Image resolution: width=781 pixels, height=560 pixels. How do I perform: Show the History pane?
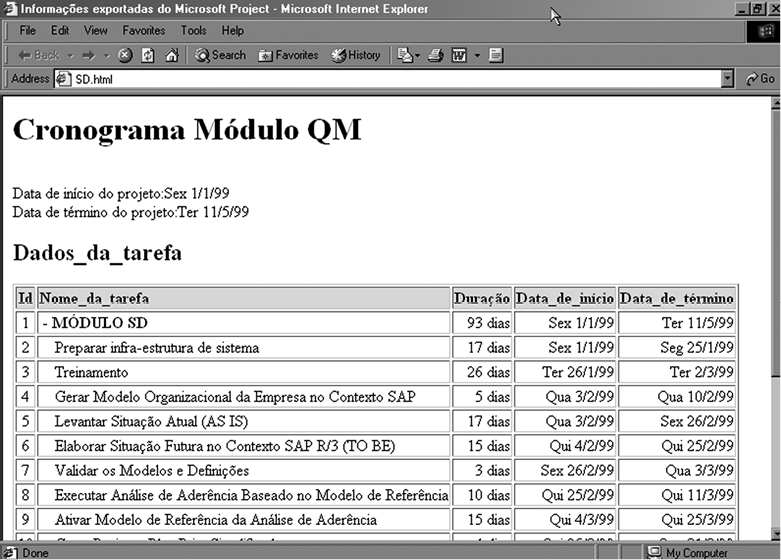pyautogui.click(x=356, y=55)
